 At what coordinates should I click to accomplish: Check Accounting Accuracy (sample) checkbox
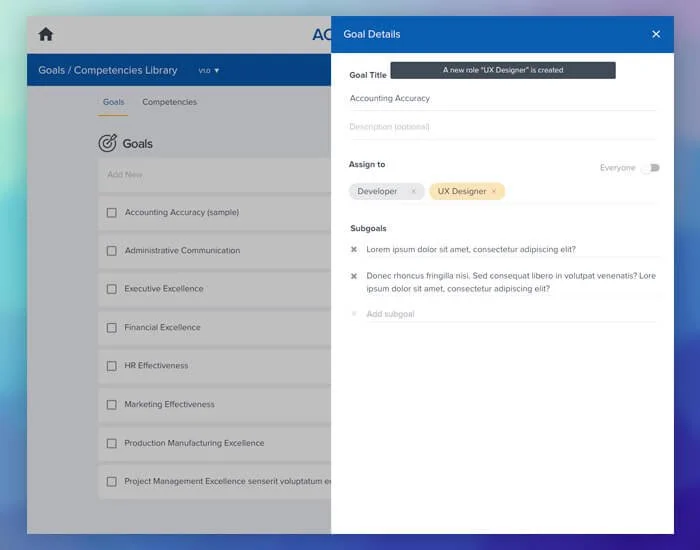click(x=112, y=213)
